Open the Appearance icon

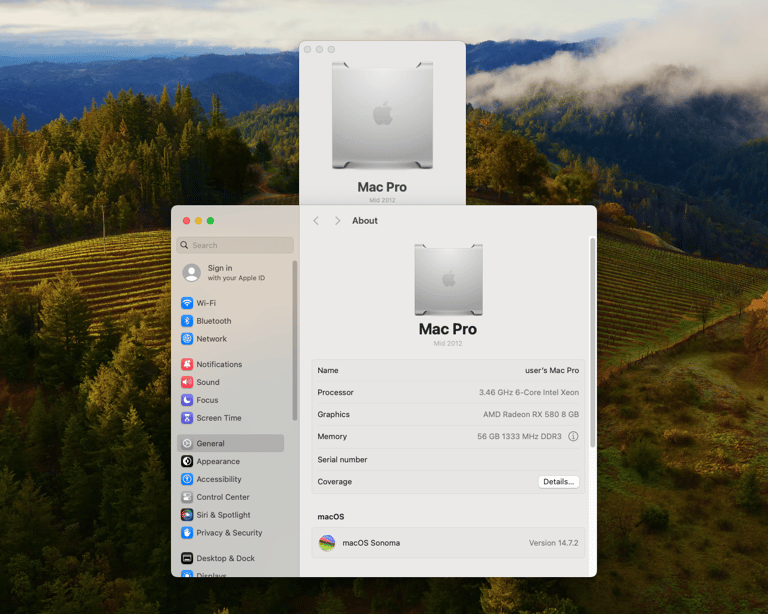187,461
